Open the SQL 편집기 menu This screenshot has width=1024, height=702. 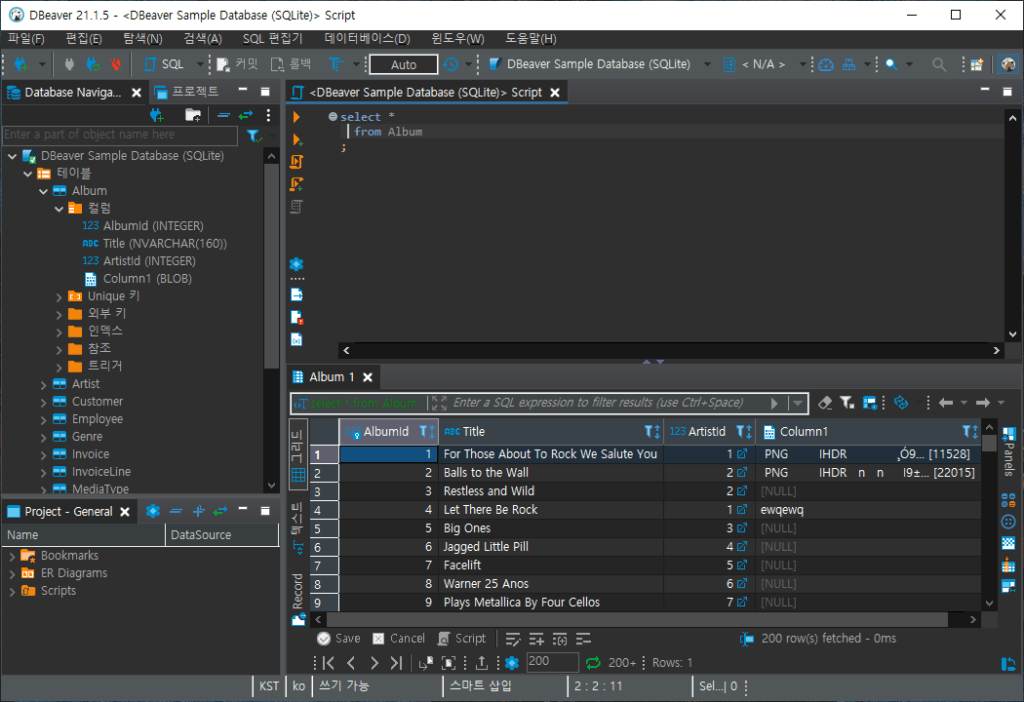click(272, 38)
